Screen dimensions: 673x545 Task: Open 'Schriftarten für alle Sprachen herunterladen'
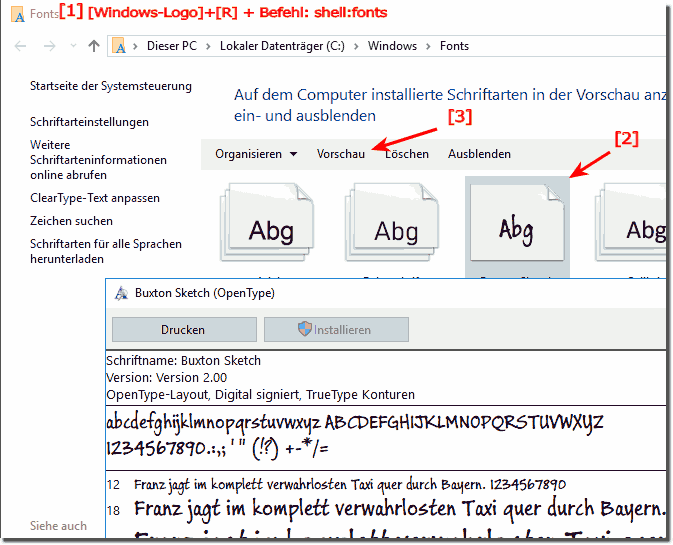coord(106,251)
